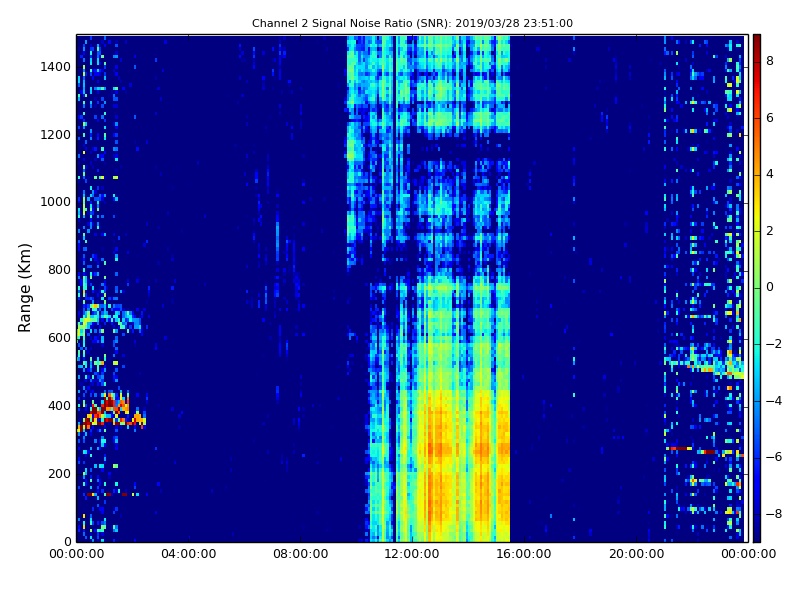Image resolution: width=800 pixels, height=600 pixels.
Task: Click the plot title with the SNR date
Action: pos(412,23)
